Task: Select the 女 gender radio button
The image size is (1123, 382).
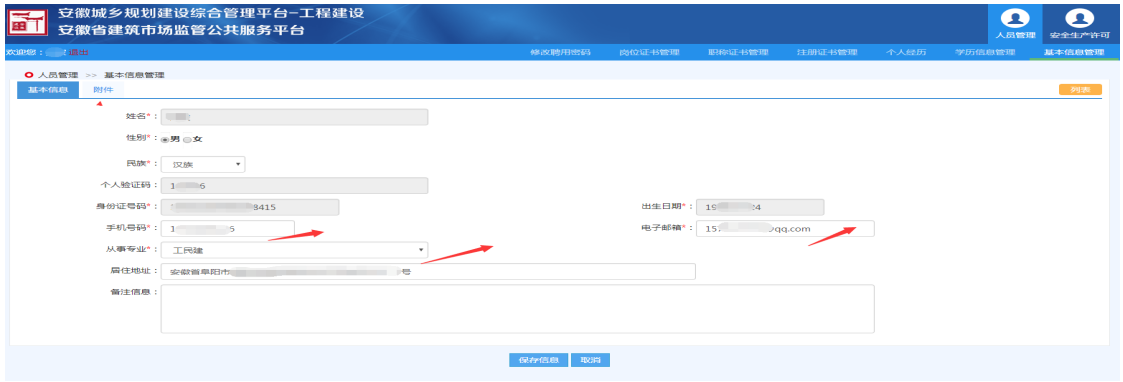Action: pyautogui.click(x=188, y=139)
